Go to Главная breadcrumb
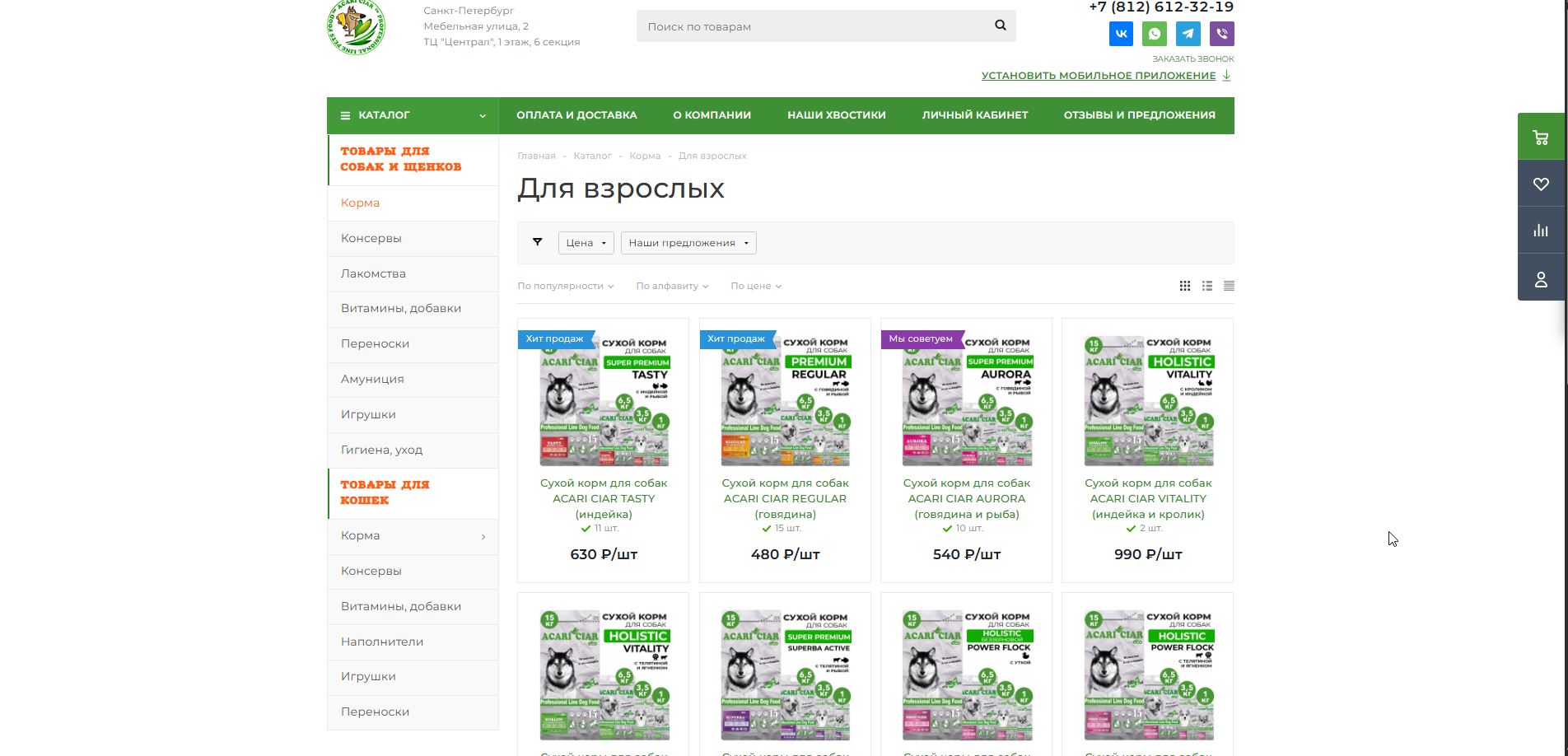The image size is (1568, 756). [x=536, y=156]
